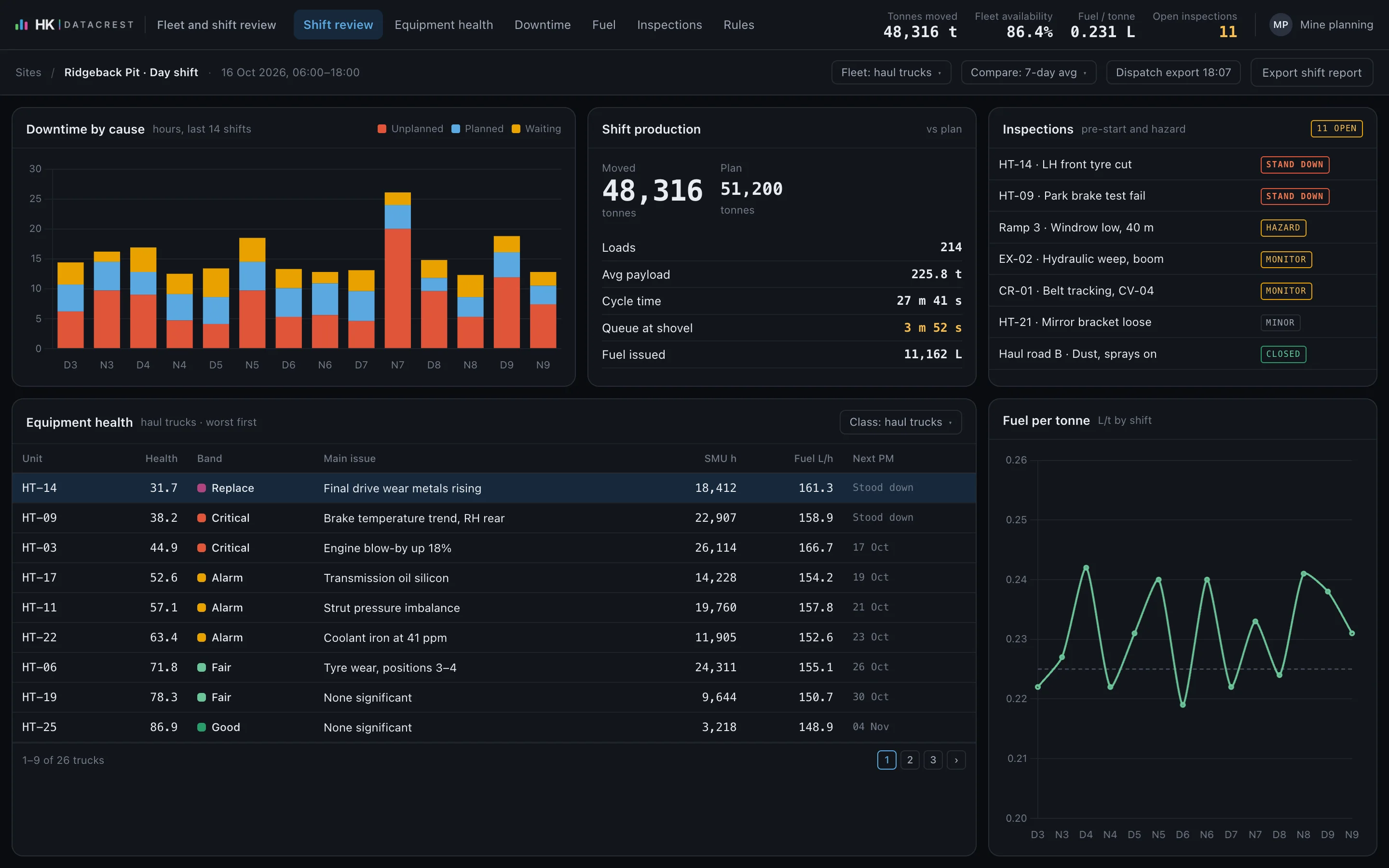
Task: Go to the Fuel tab
Action: tap(604, 25)
